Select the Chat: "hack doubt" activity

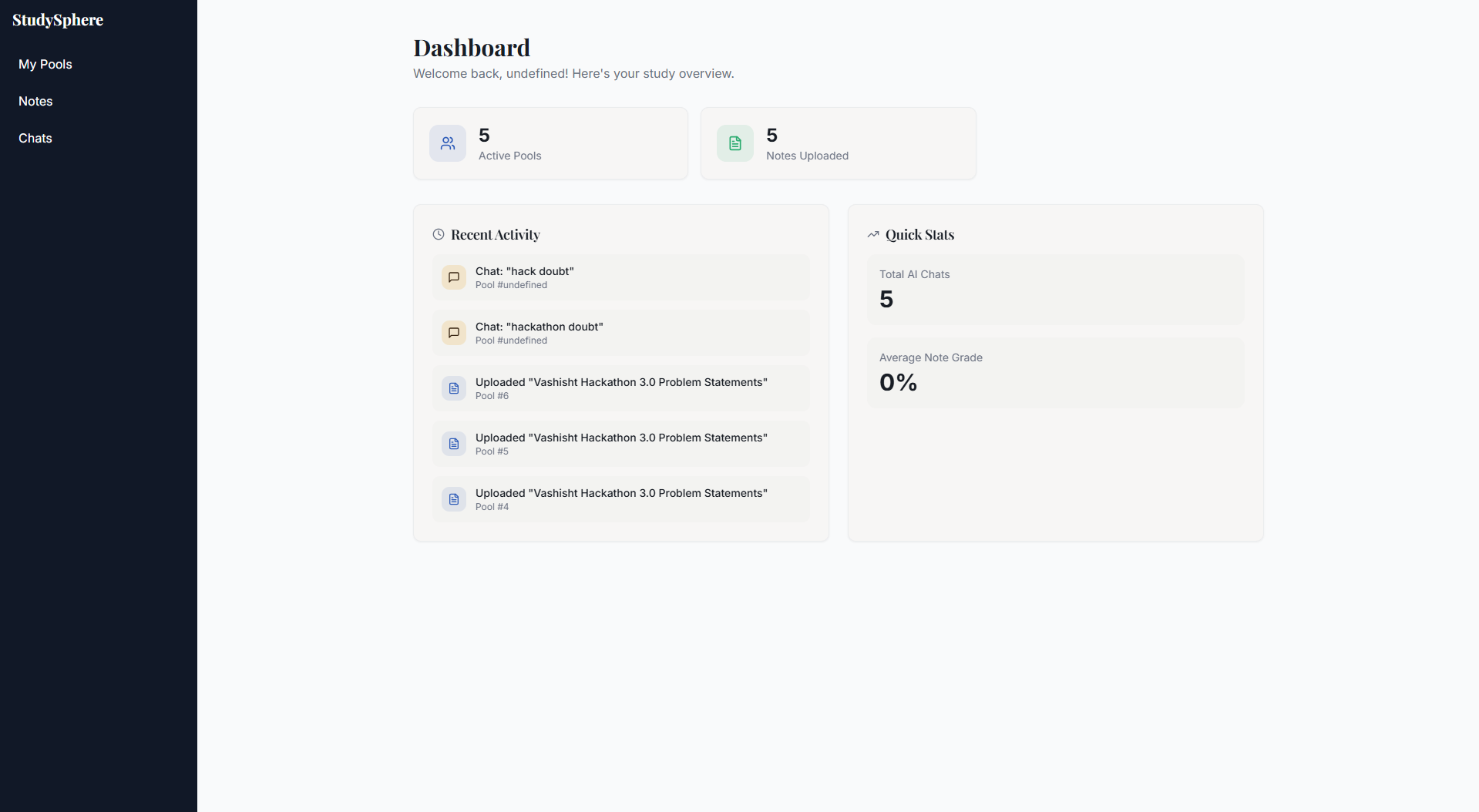pos(621,277)
